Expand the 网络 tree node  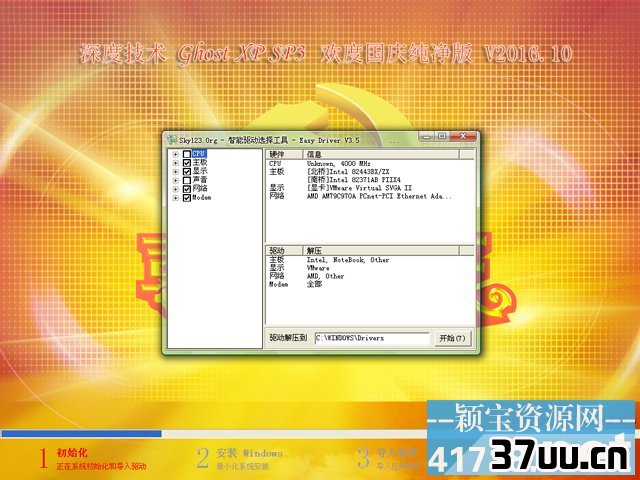(x=176, y=189)
